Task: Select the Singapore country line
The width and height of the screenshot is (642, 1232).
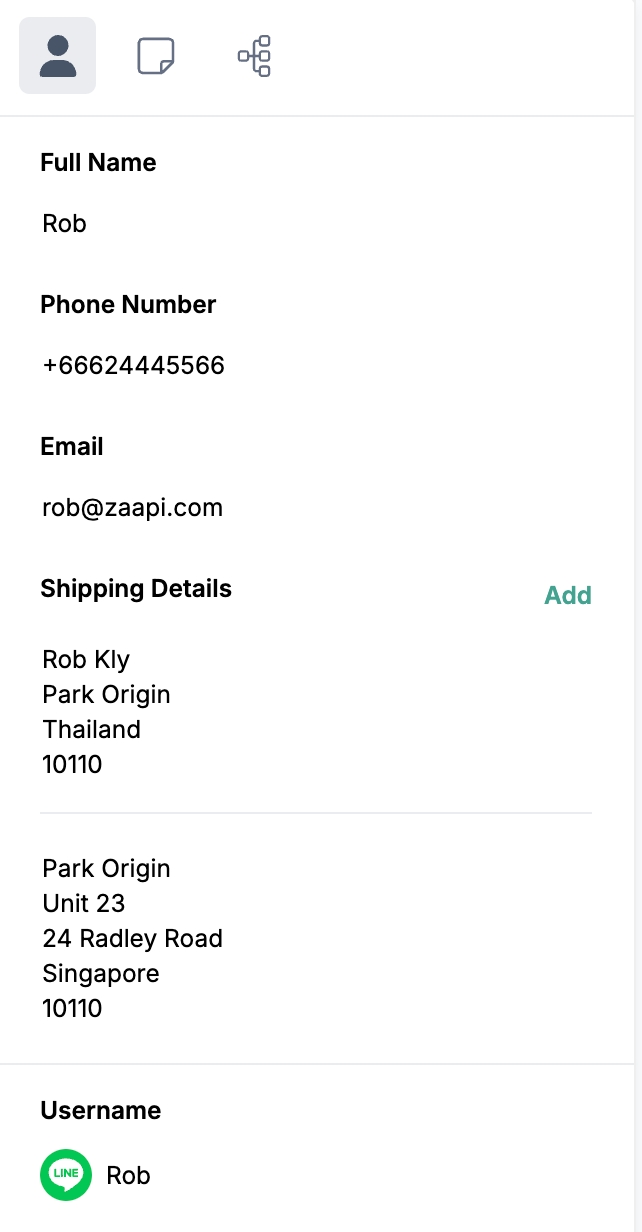Action: click(x=100, y=973)
